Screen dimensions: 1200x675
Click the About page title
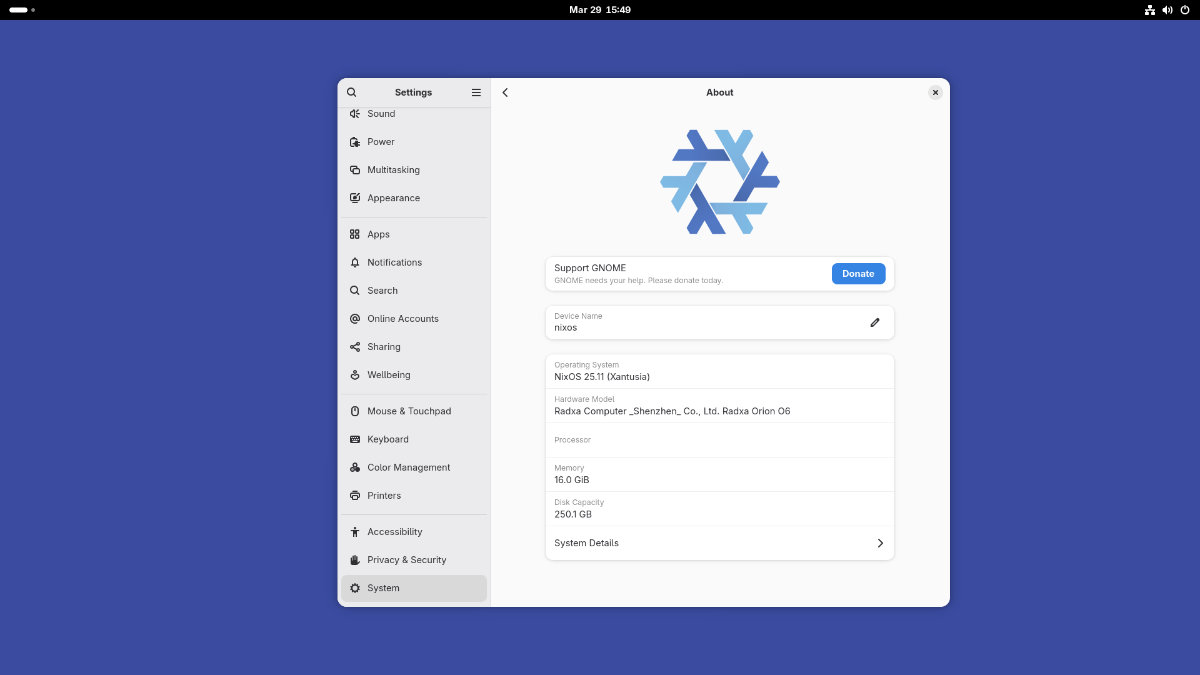[720, 92]
